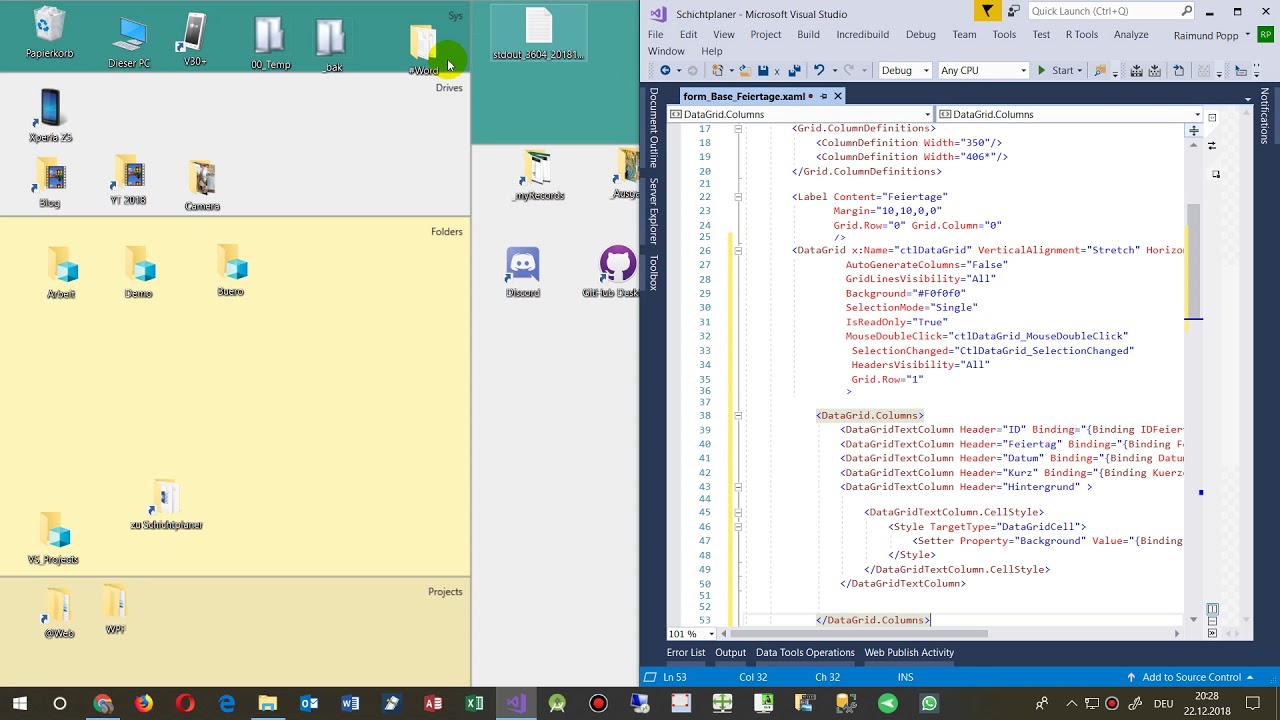Open the Toolbox side tab
Image resolution: width=1280 pixels, height=720 pixels.
coord(654,272)
